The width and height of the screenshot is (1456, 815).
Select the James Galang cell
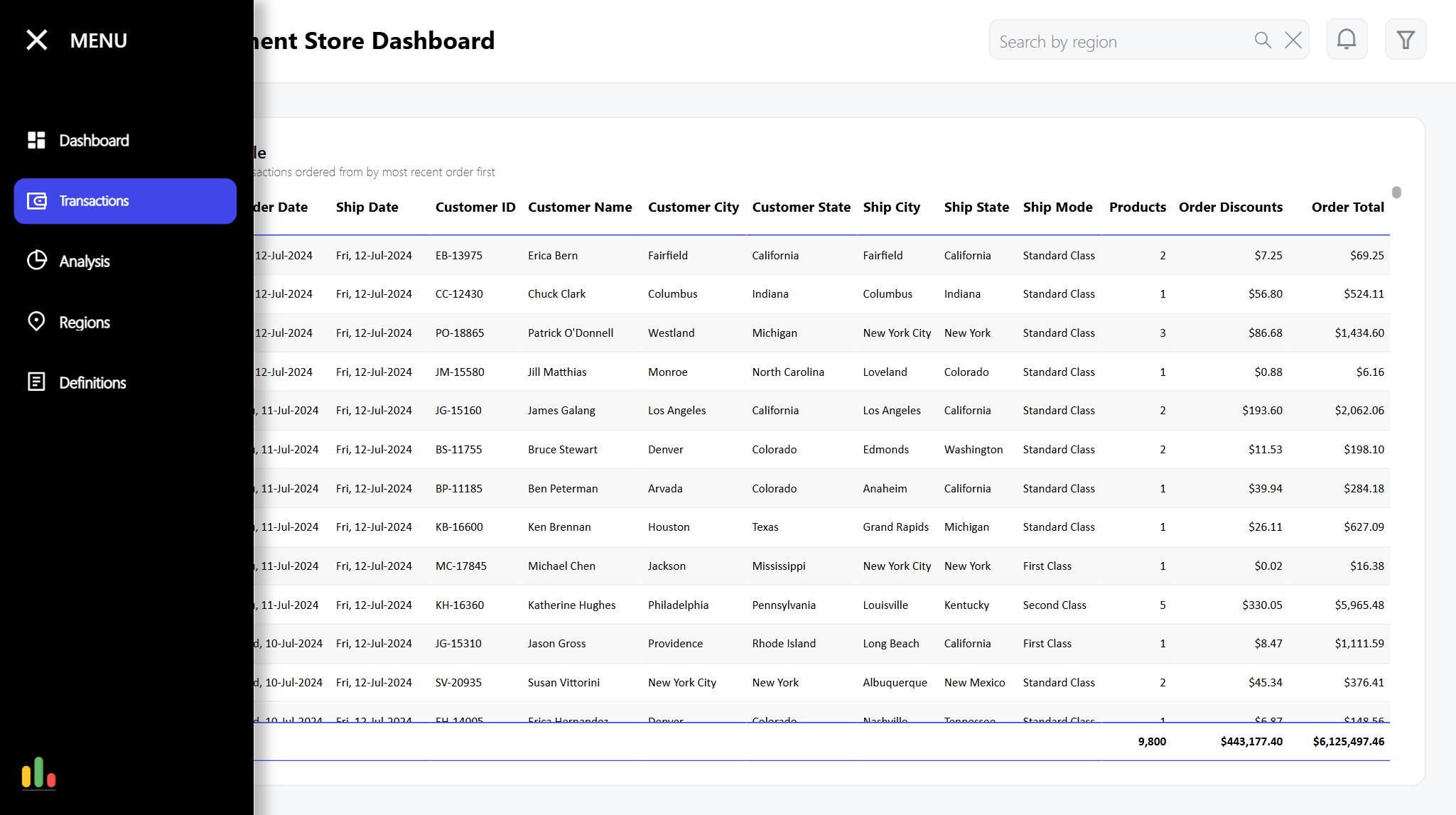click(561, 411)
